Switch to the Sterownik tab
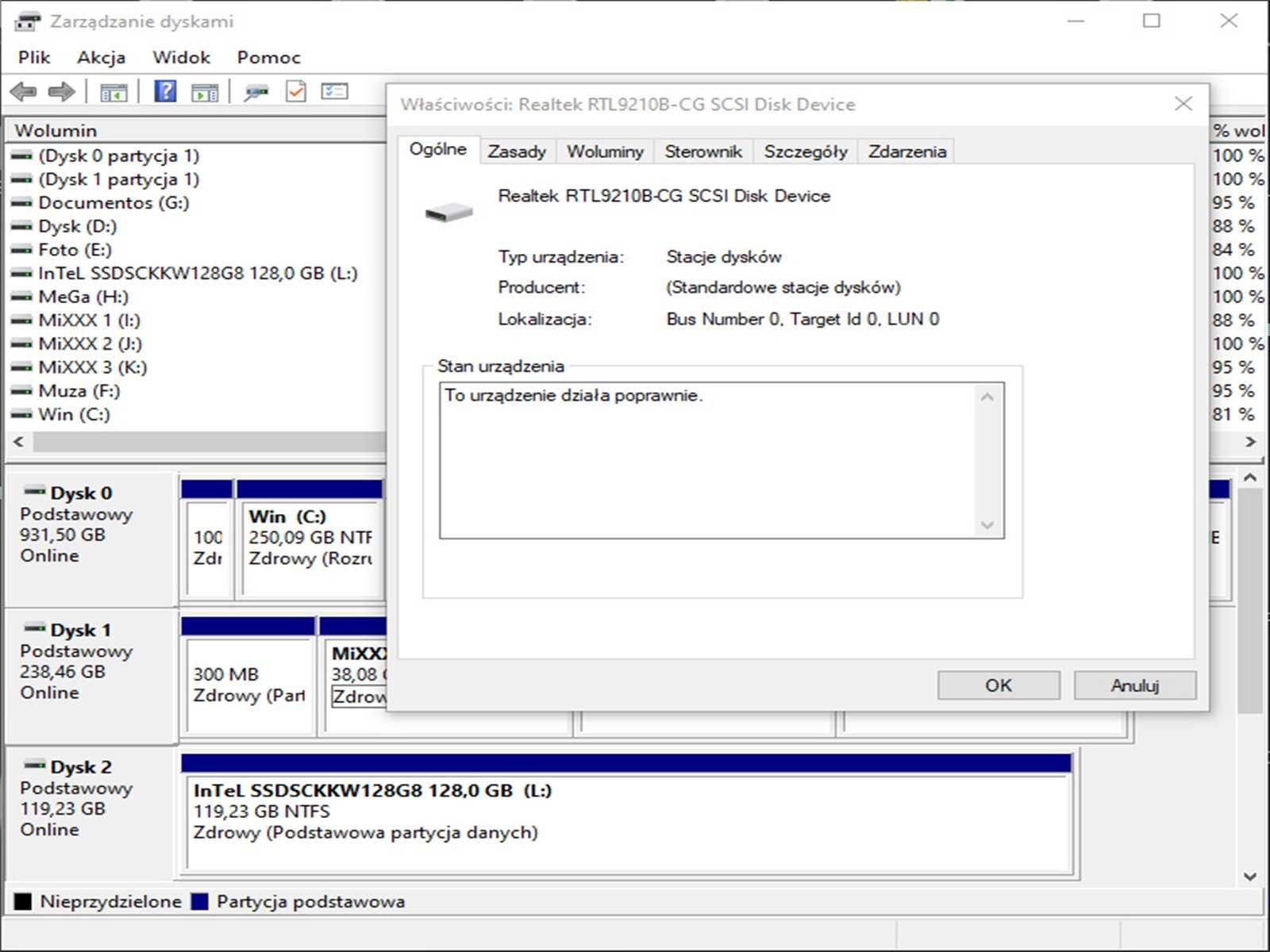Image resolution: width=1270 pixels, height=952 pixels. [703, 152]
